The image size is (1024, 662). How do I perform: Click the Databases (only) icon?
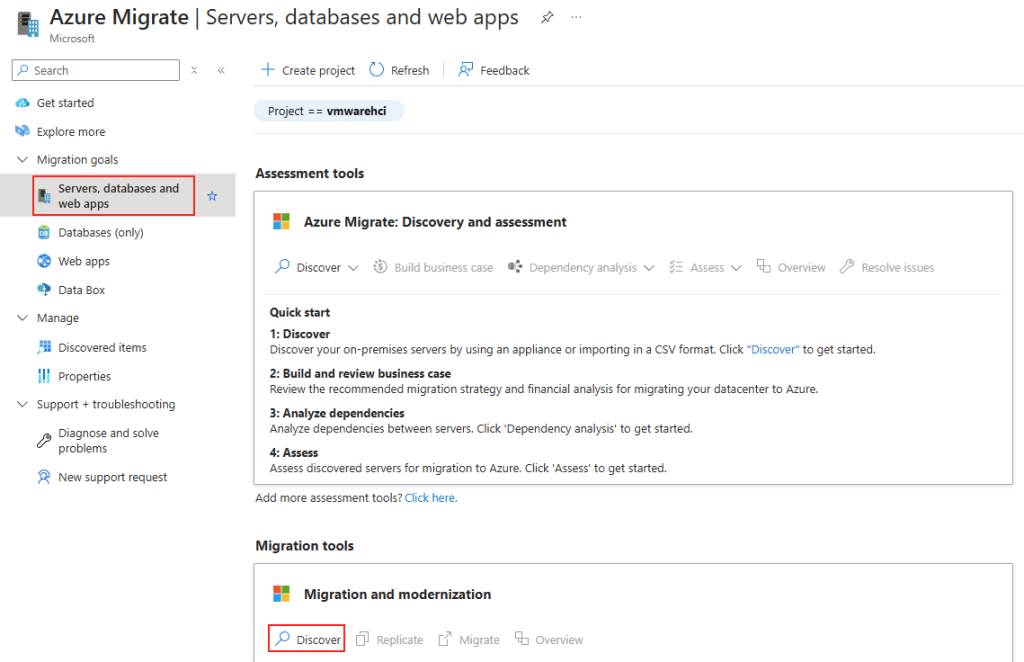pos(44,232)
